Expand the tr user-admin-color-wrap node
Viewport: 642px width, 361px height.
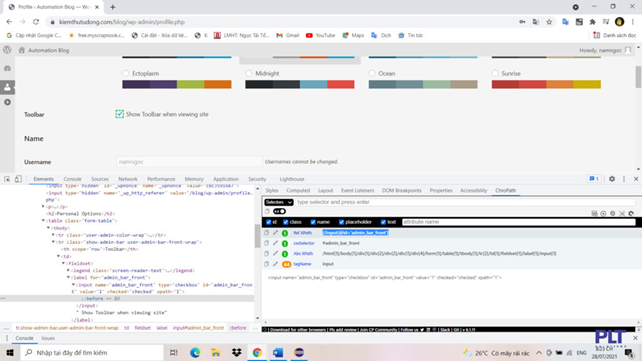(53, 235)
